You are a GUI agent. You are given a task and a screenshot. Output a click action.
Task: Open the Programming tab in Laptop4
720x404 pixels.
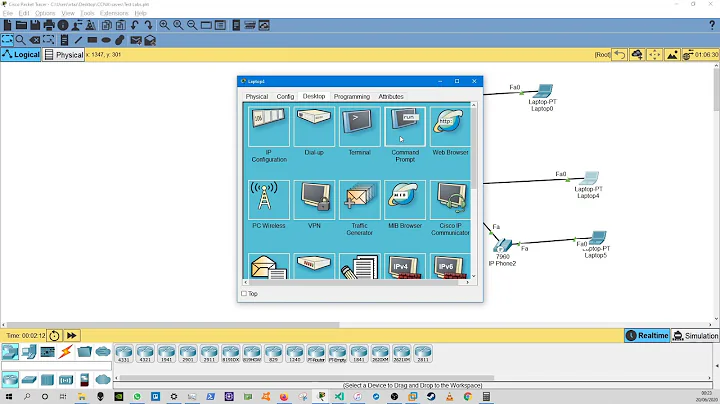coord(352,96)
